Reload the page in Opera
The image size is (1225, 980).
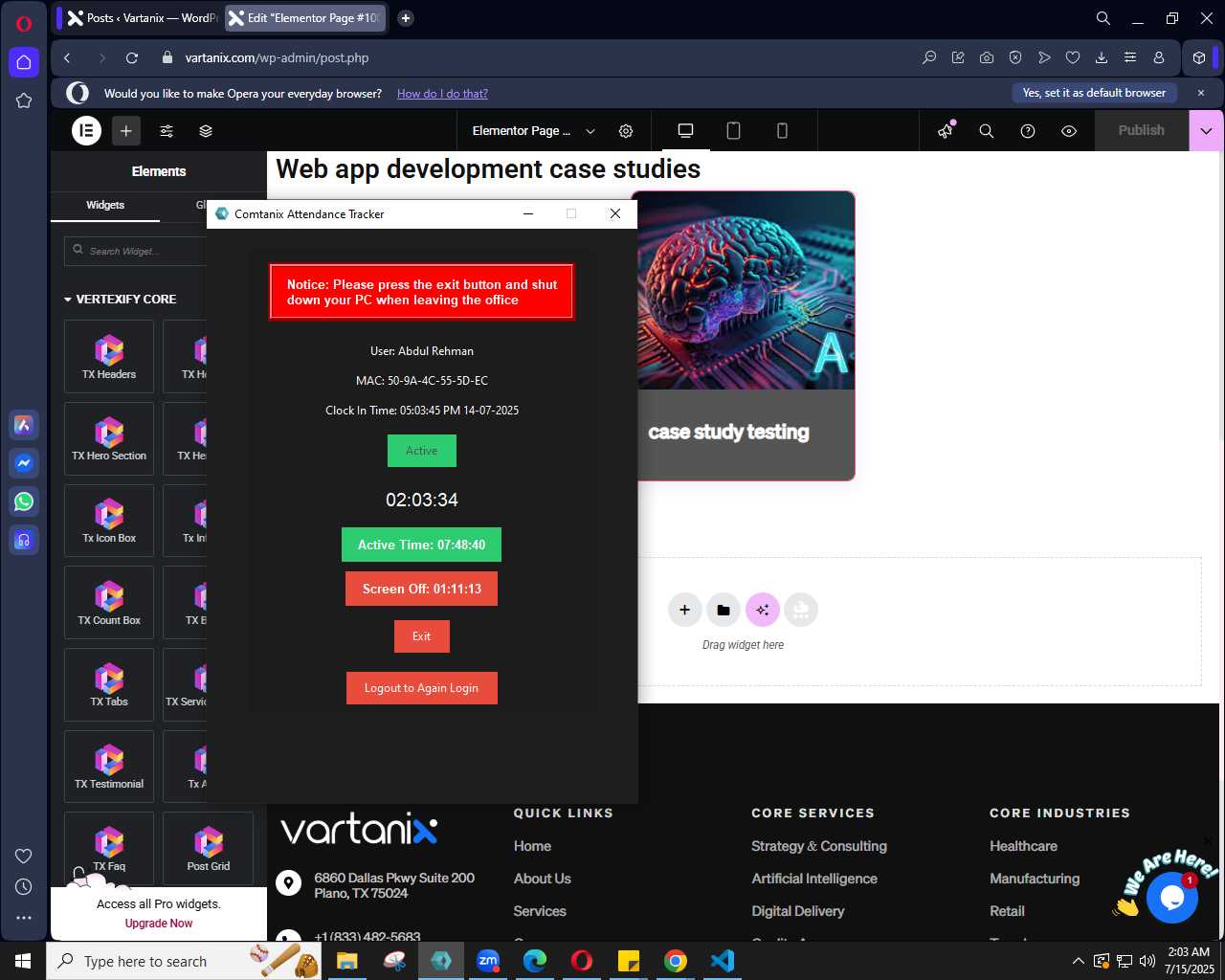pyautogui.click(x=132, y=58)
